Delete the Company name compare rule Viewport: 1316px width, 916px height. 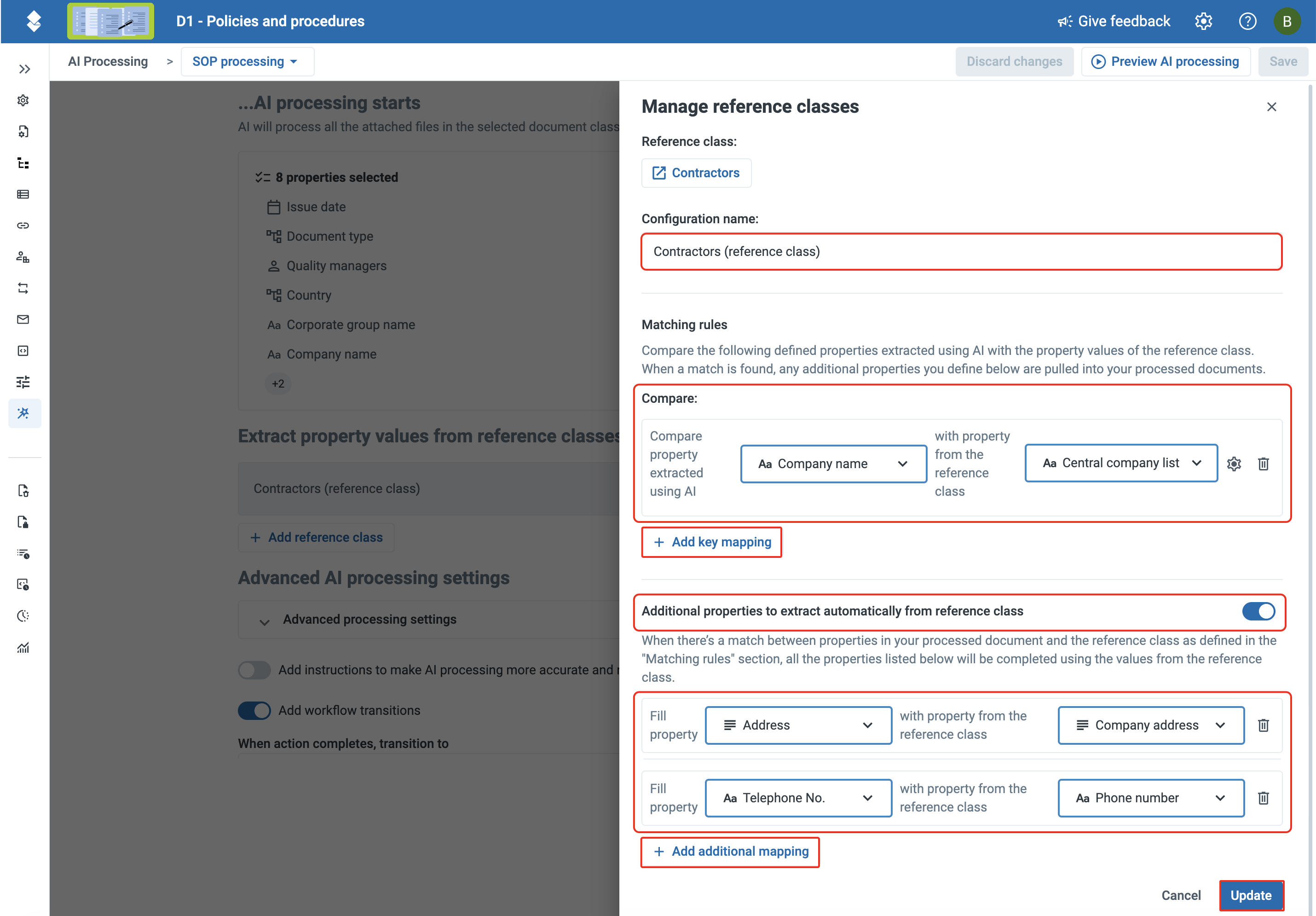pyautogui.click(x=1263, y=464)
